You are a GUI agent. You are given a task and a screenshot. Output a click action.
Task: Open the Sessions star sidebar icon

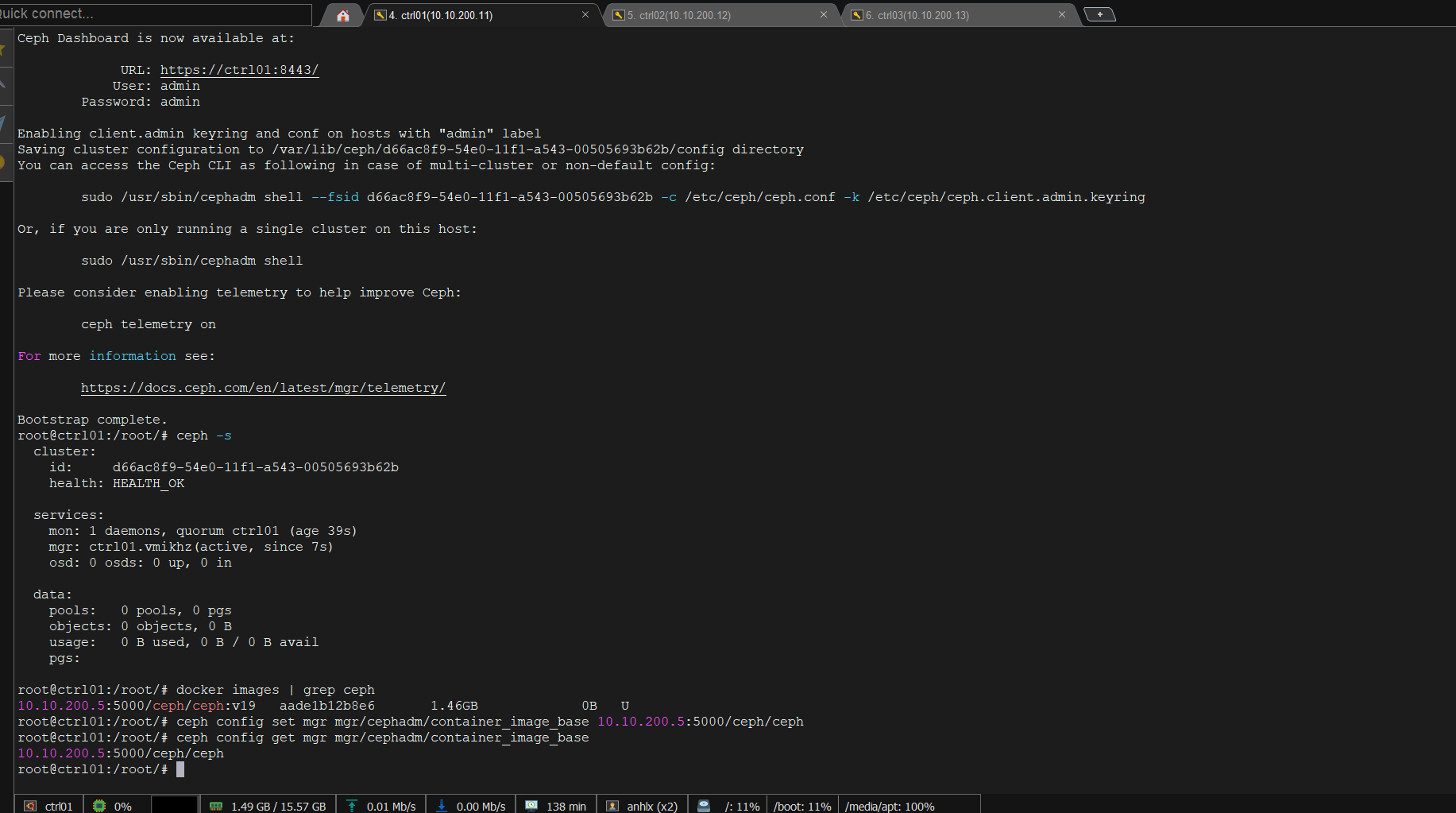(x=4, y=50)
